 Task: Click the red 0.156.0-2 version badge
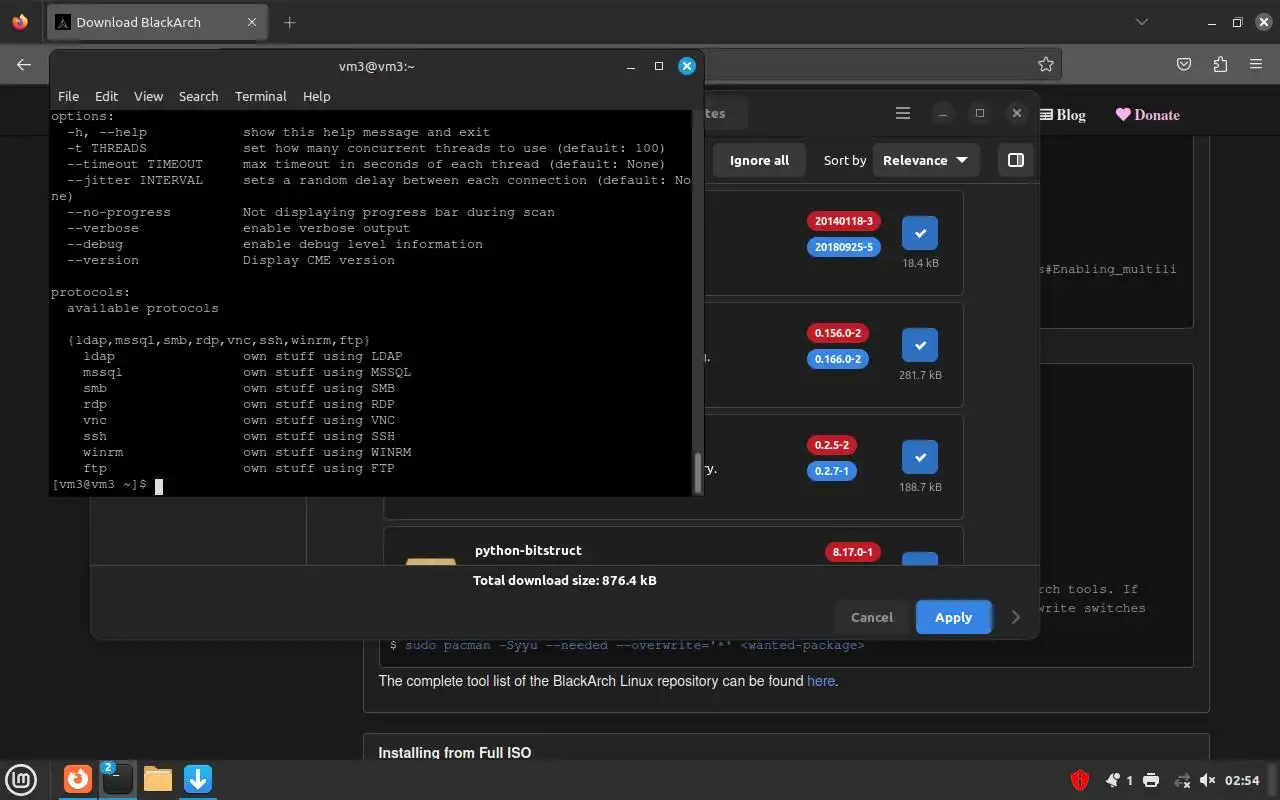point(838,333)
